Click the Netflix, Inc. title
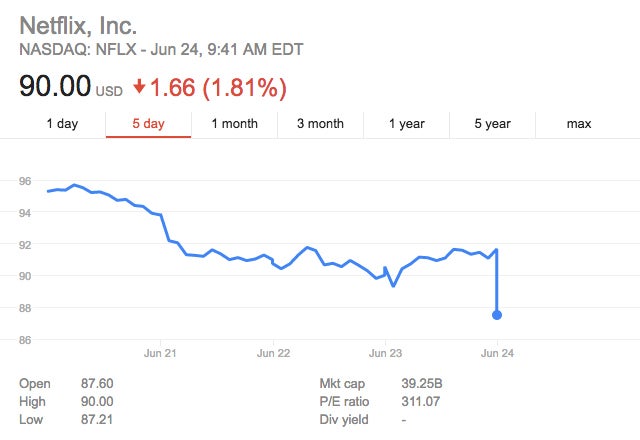640x440 pixels. [x=79, y=25]
